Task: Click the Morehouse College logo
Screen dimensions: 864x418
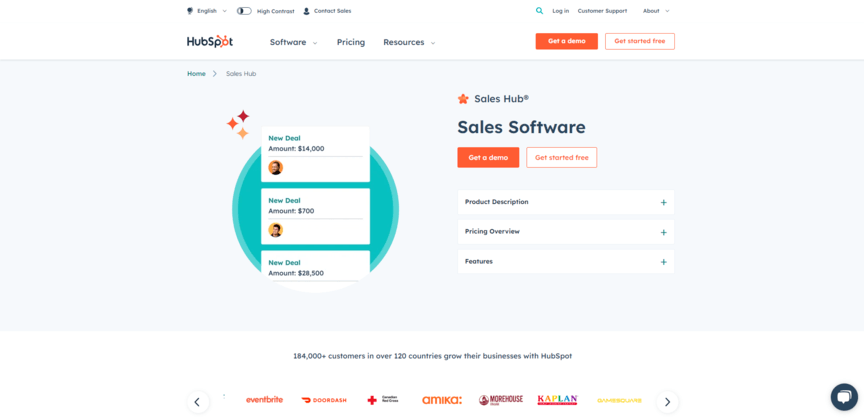Action: click(501, 400)
